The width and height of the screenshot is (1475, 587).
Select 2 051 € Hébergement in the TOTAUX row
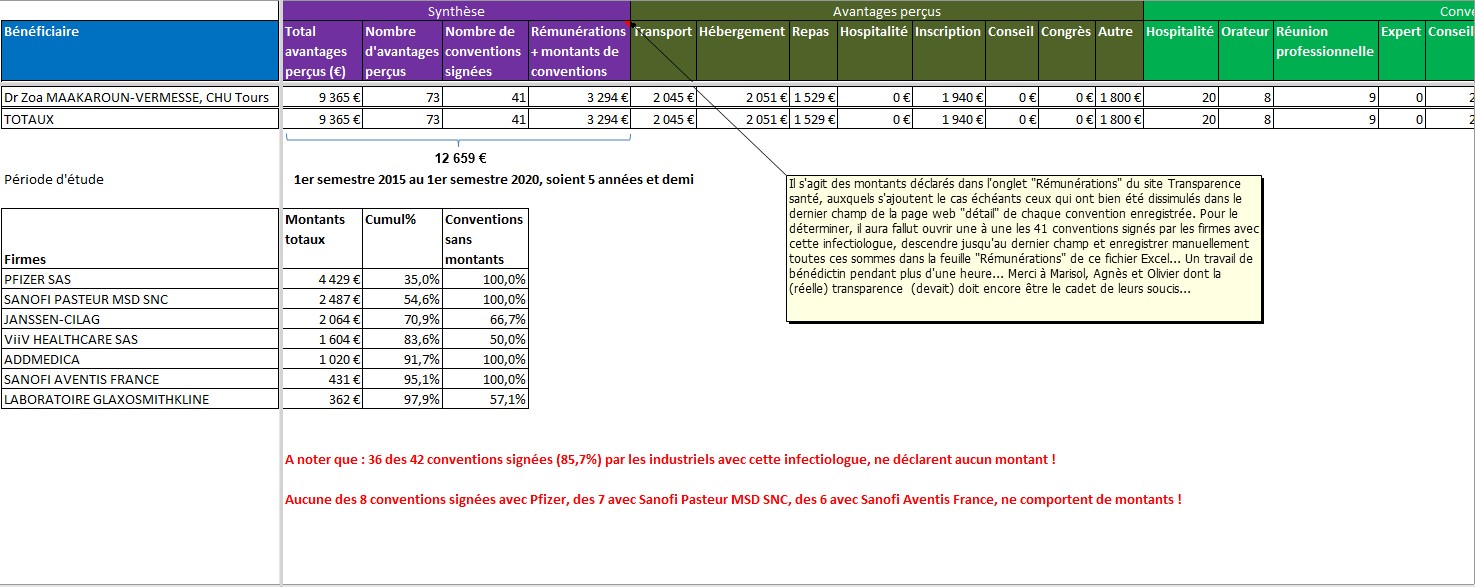[x=742, y=119]
